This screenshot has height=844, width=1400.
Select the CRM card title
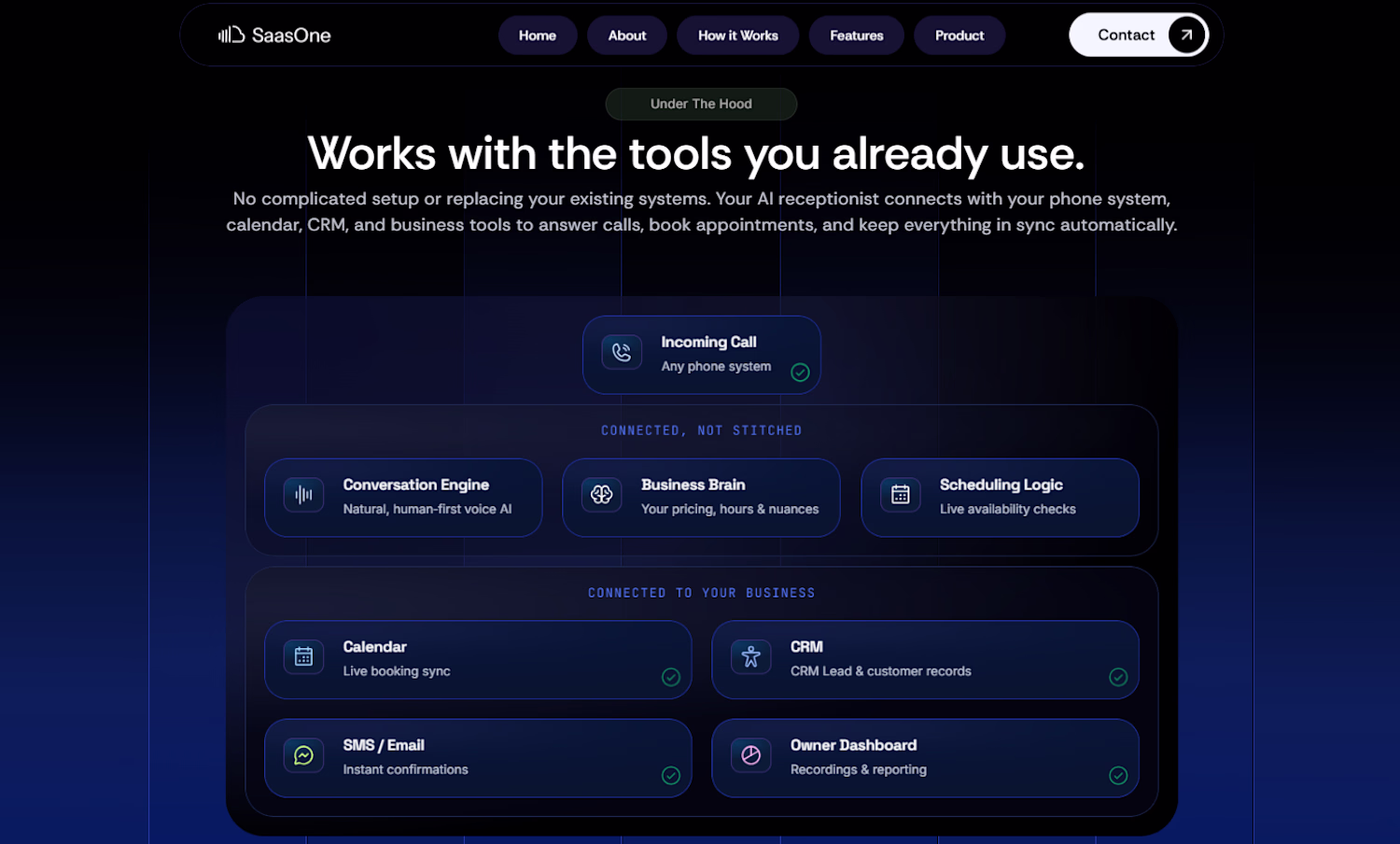(x=806, y=647)
